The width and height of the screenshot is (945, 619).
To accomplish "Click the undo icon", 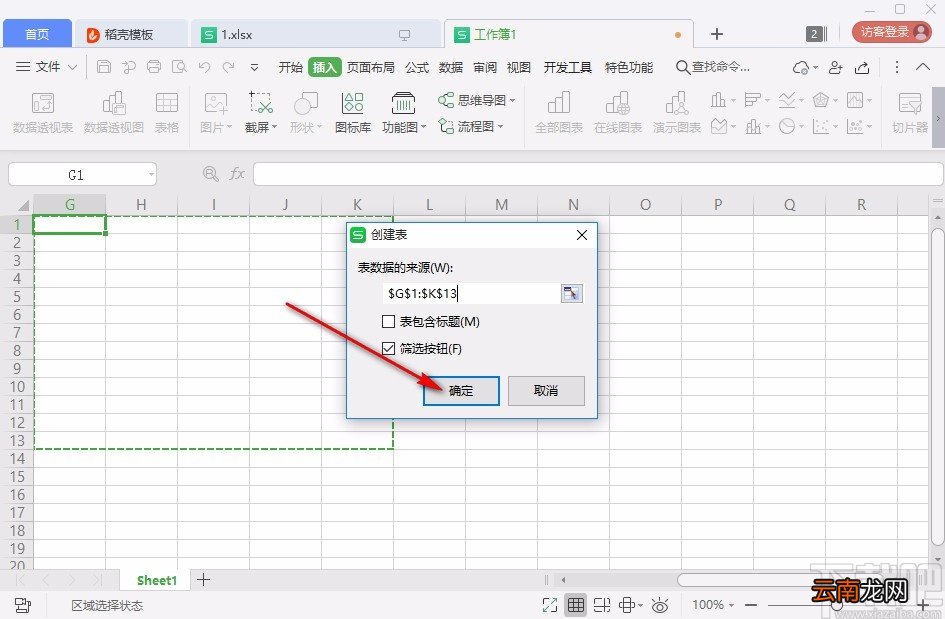I will pyautogui.click(x=204, y=67).
